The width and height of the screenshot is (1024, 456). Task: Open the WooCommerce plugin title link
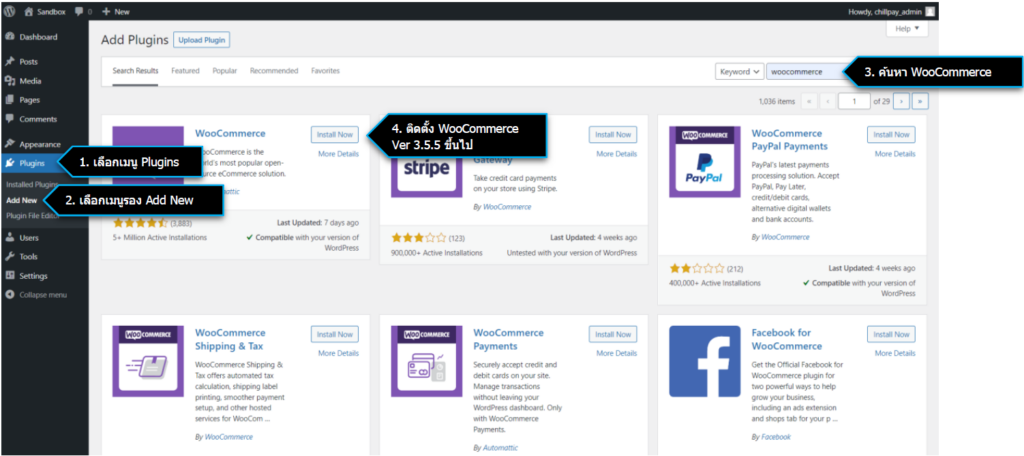231,133
